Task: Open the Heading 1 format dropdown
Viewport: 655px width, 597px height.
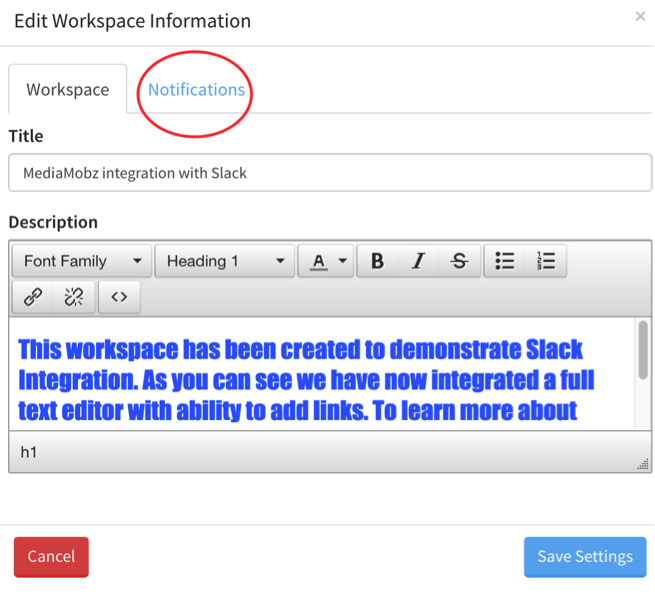Action: click(225, 261)
